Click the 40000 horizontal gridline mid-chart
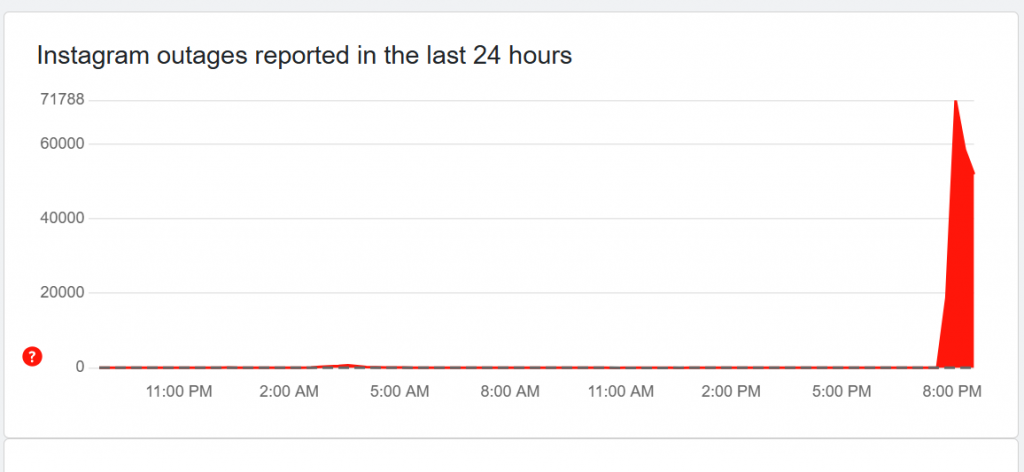This screenshot has width=1024, height=472. [x=520, y=218]
